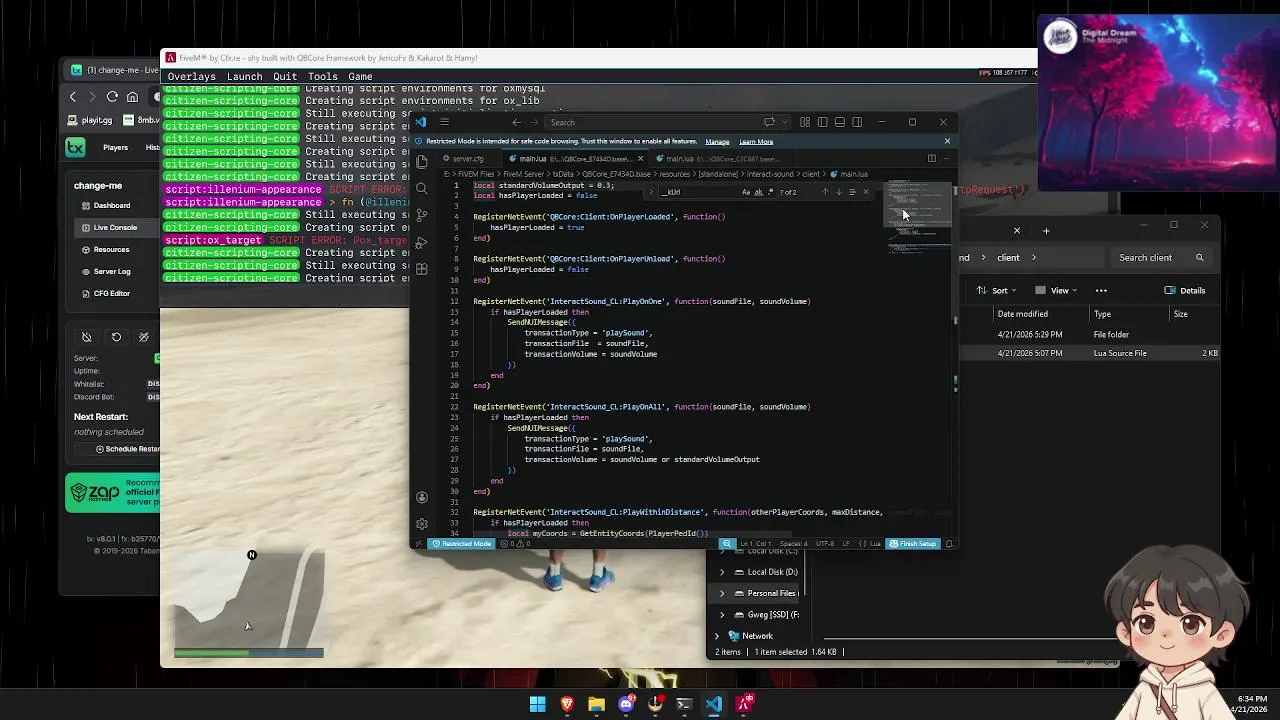Open Source Control view in VS Code

tap(422, 215)
